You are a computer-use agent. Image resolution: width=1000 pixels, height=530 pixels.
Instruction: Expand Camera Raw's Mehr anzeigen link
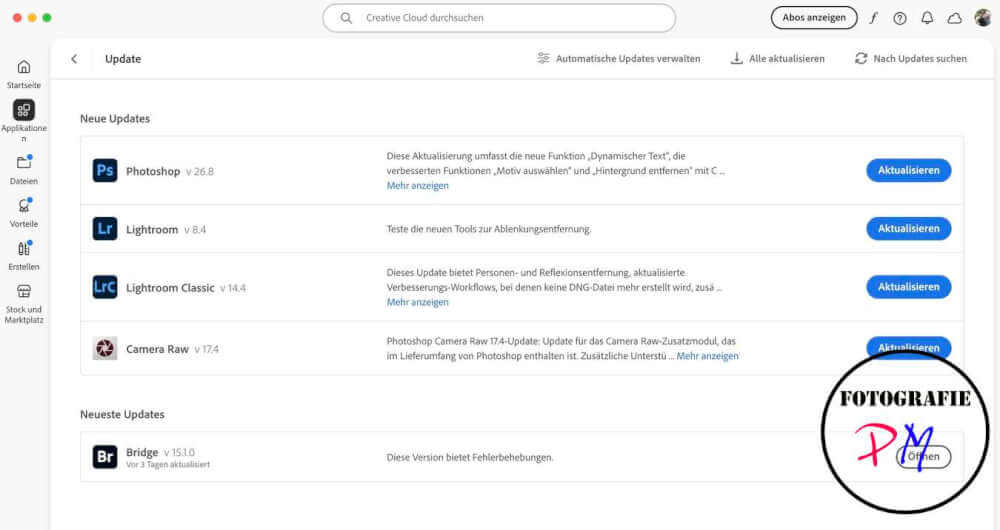[x=707, y=356]
